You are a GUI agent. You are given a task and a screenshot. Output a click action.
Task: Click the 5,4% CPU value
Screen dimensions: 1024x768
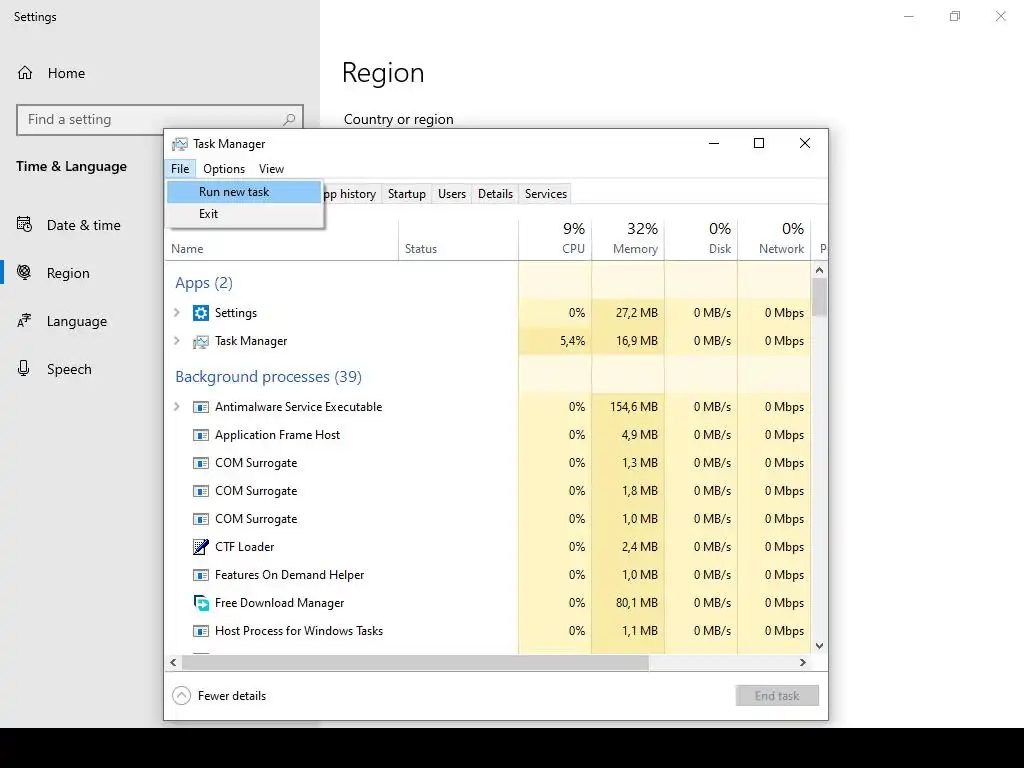point(572,341)
